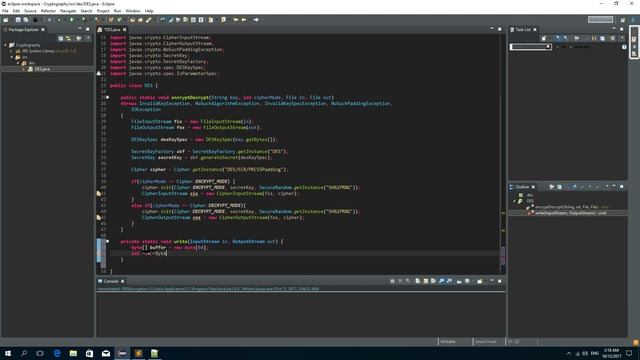The height and width of the screenshot is (360, 640).
Task: Navigate forward with the right arrow icon
Action: 256,20
